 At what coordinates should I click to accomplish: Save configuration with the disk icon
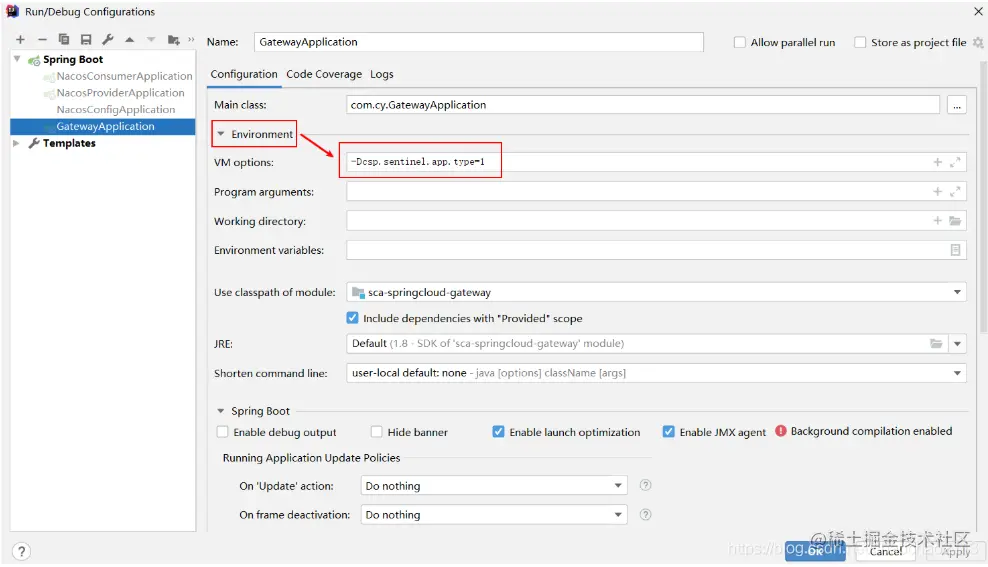pyautogui.click(x=86, y=40)
